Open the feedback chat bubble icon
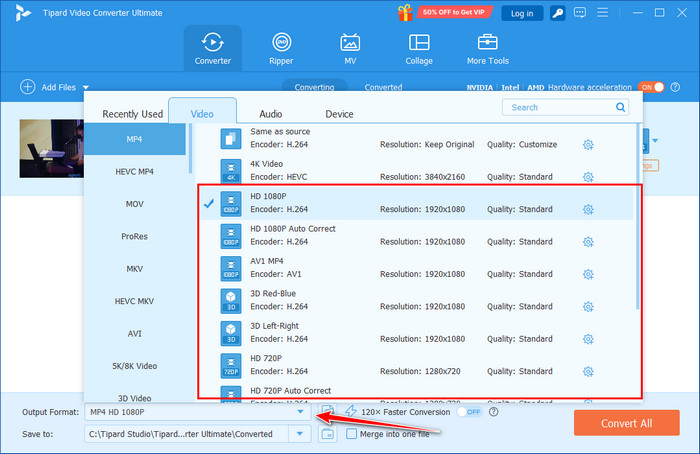The height and width of the screenshot is (454, 700). tap(580, 13)
